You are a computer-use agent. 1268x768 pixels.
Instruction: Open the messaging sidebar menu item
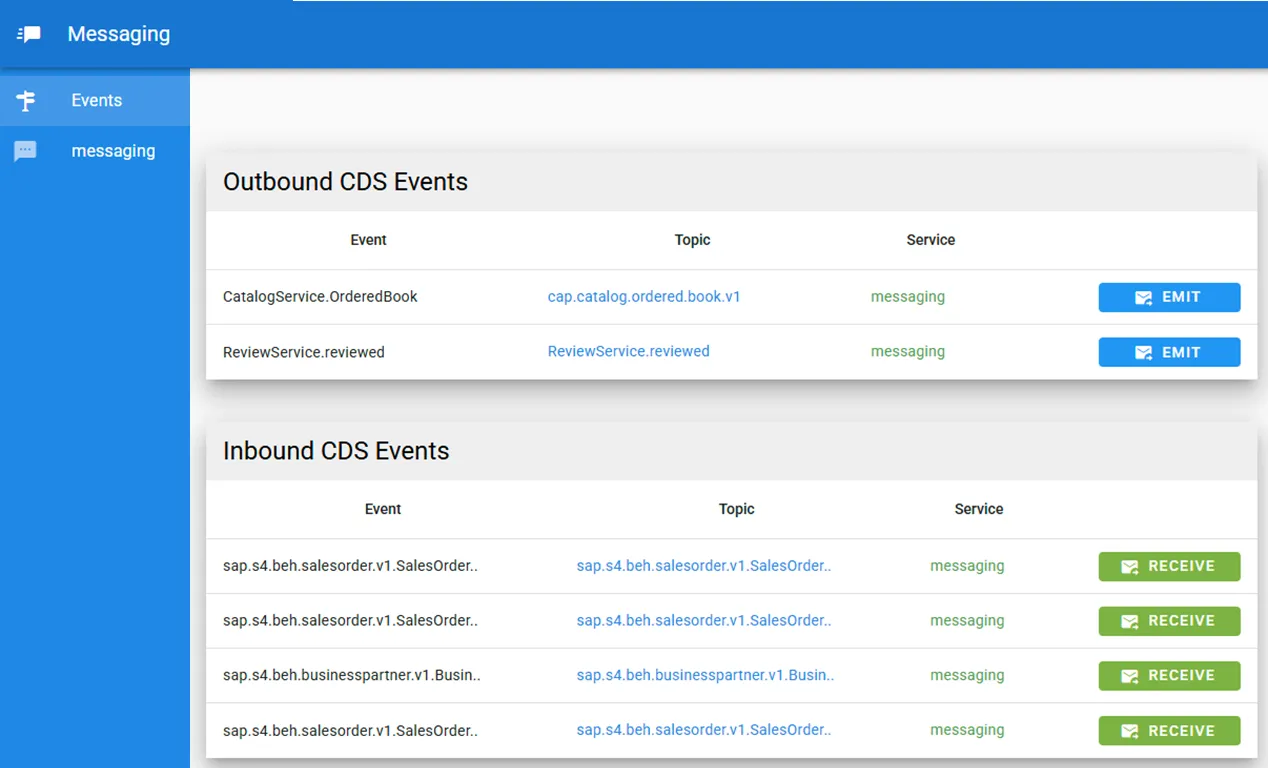(x=113, y=151)
